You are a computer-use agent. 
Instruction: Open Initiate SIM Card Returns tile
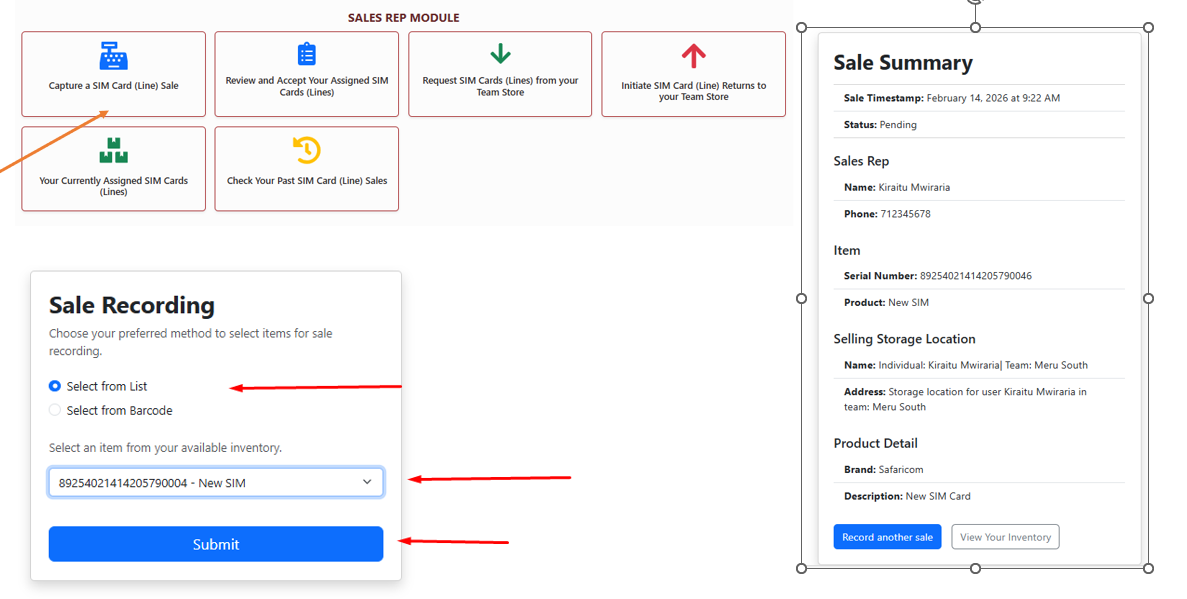pos(692,74)
